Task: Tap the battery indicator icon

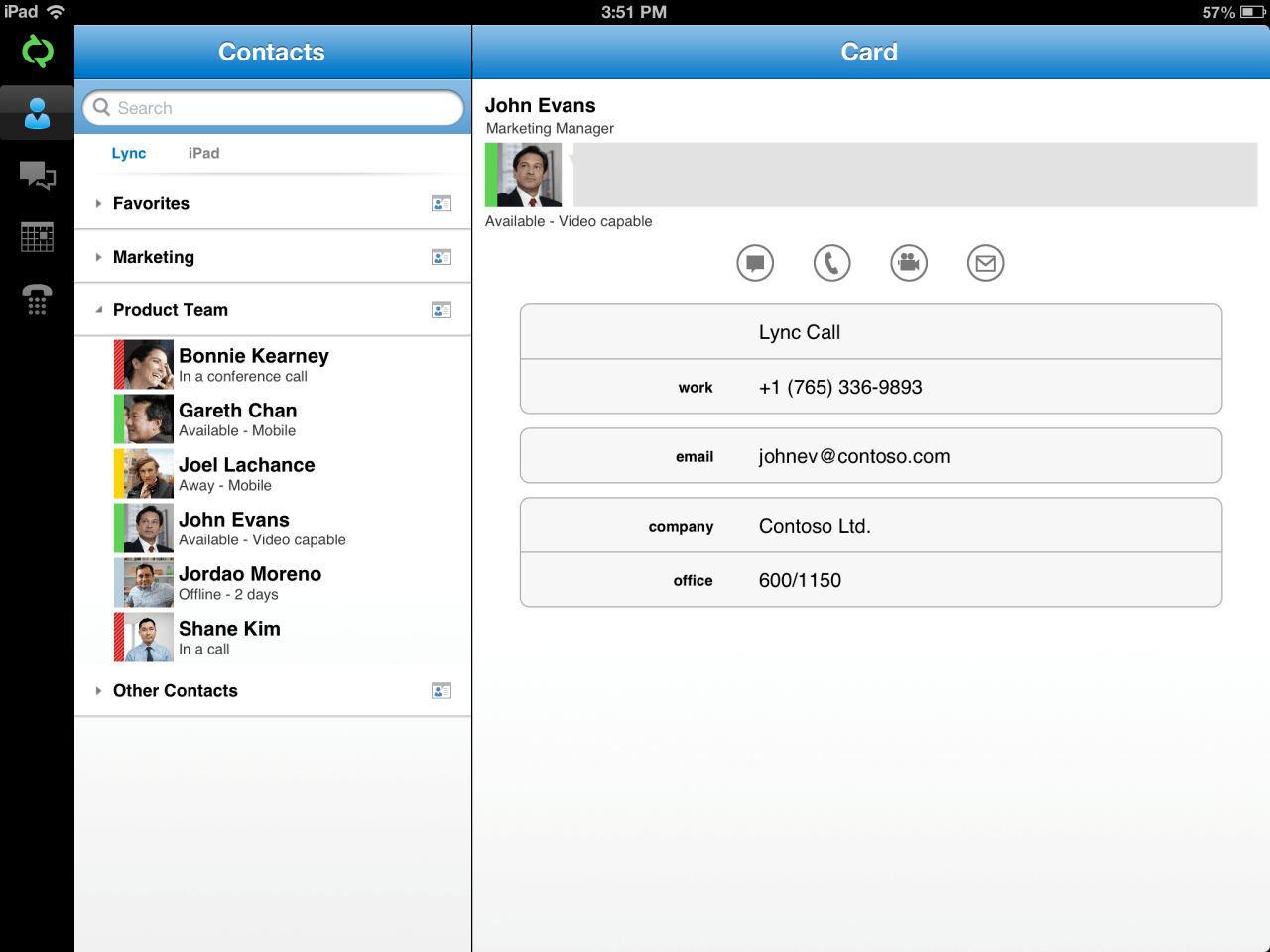Action: (1252, 12)
